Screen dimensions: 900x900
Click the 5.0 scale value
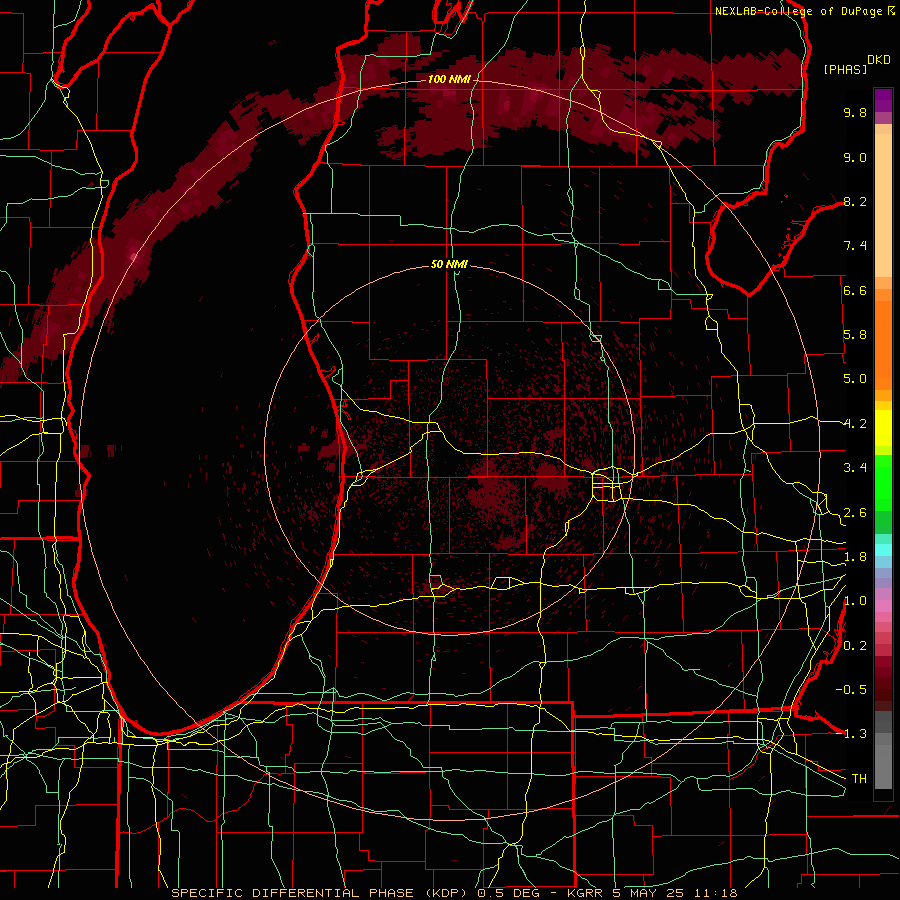coord(855,379)
